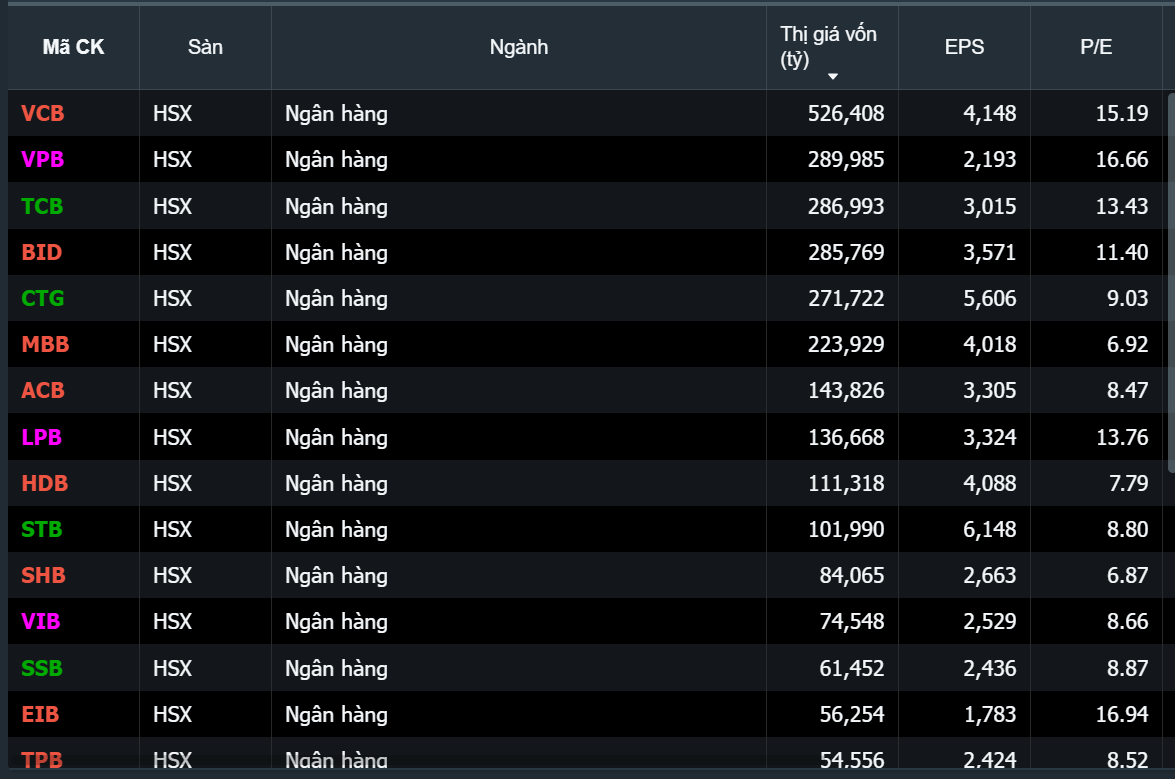Select market cap value 61,452

(852, 668)
